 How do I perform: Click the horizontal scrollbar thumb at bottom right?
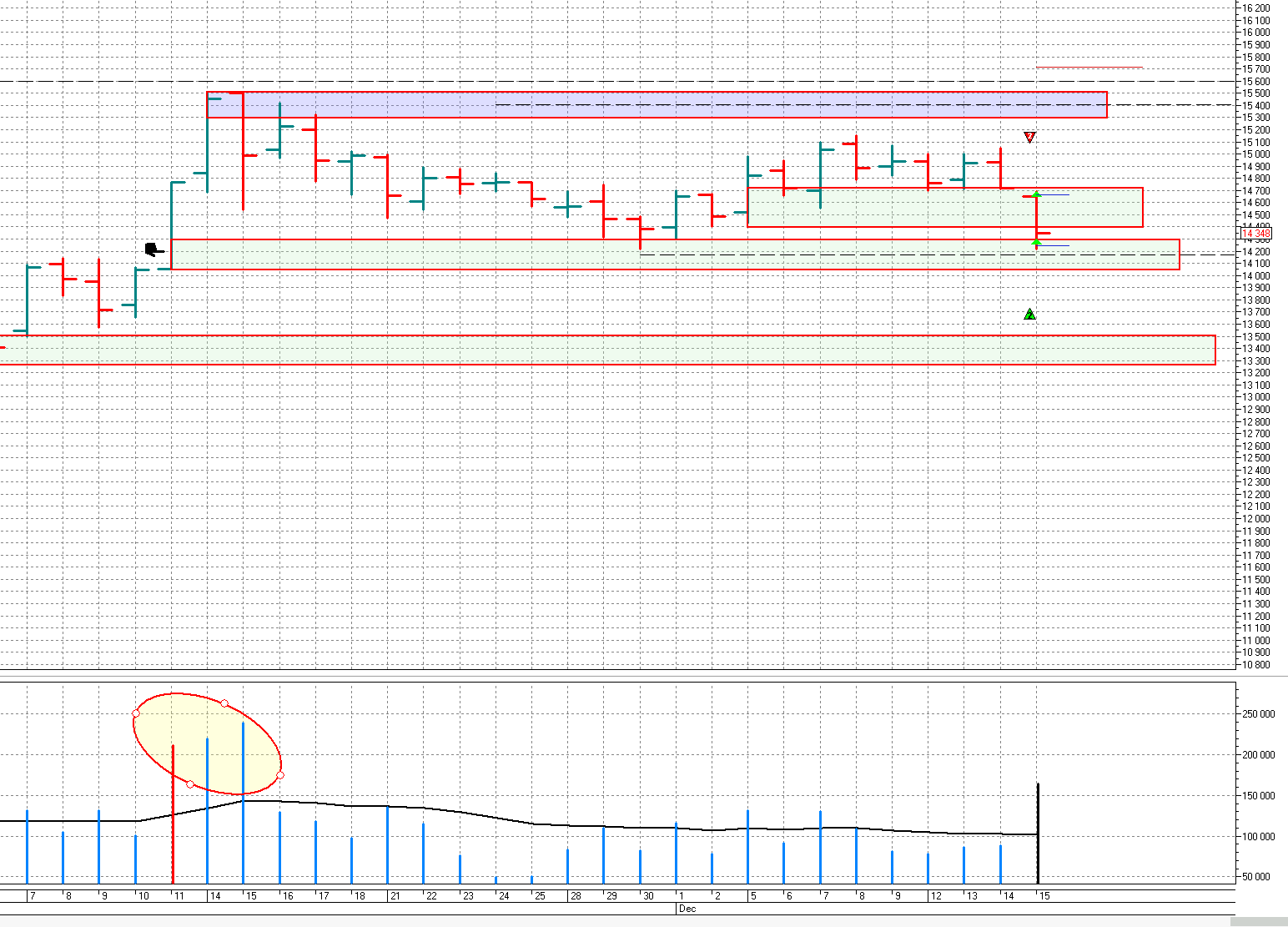pos(1259,922)
